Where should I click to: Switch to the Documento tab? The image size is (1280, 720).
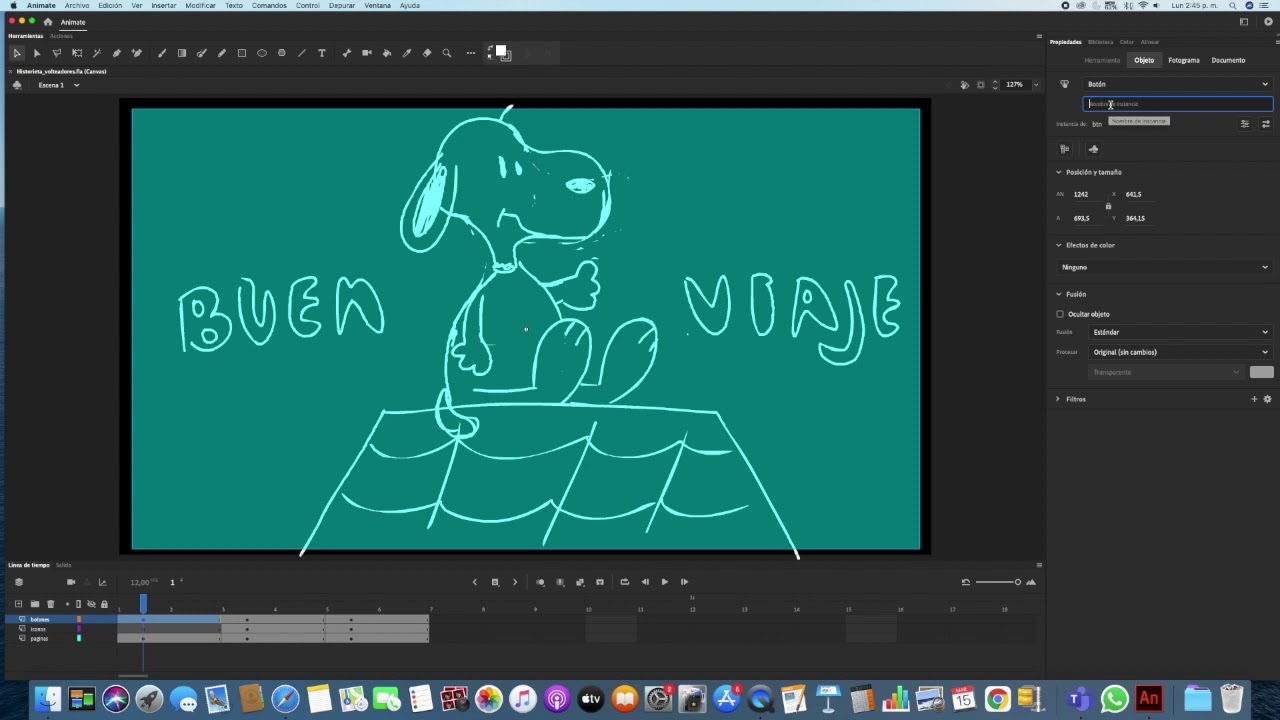1228,60
